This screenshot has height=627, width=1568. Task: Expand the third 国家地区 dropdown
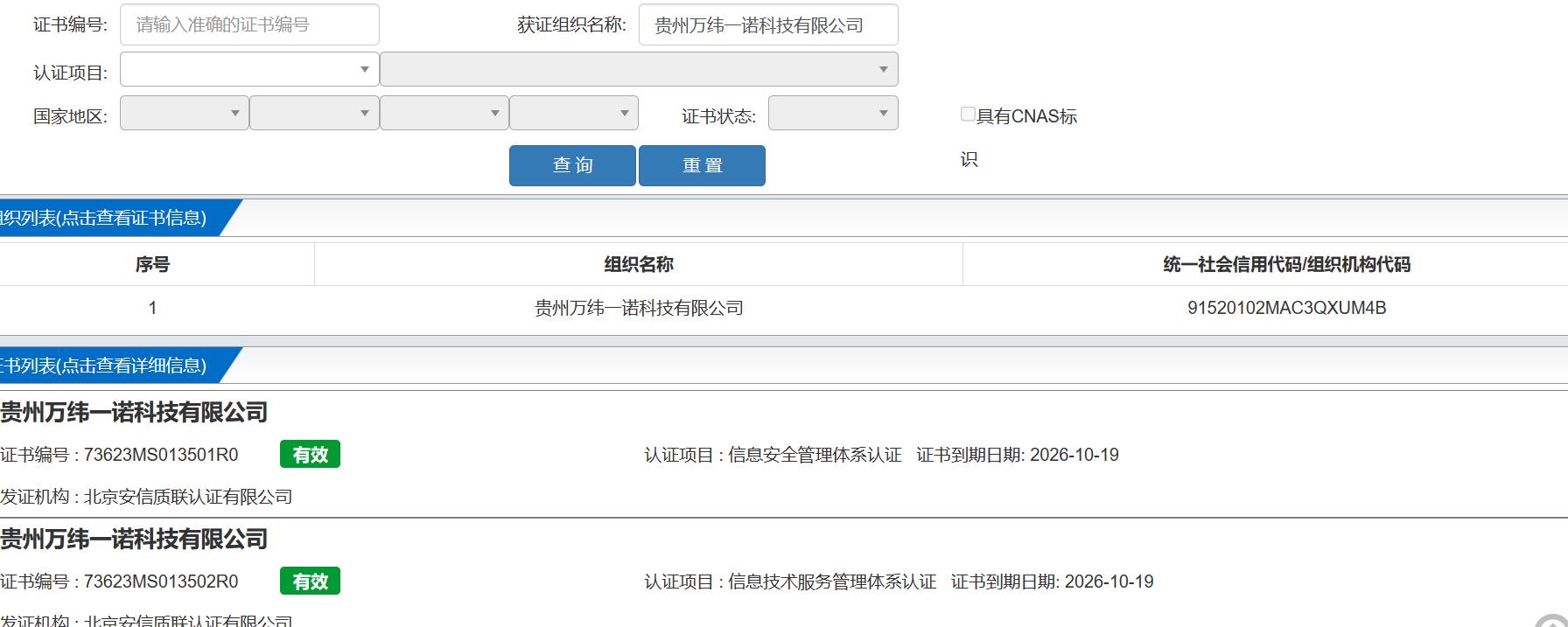pos(444,113)
